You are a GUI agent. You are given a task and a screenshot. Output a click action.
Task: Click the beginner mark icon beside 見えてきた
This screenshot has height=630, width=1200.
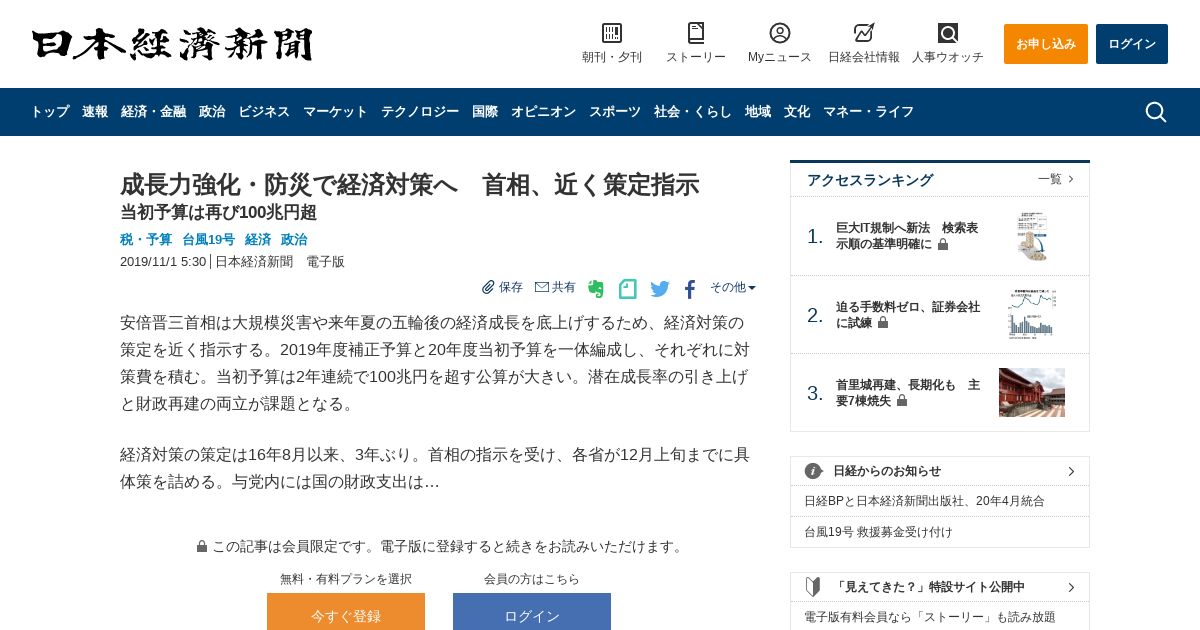pyautogui.click(x=813, y=587)
